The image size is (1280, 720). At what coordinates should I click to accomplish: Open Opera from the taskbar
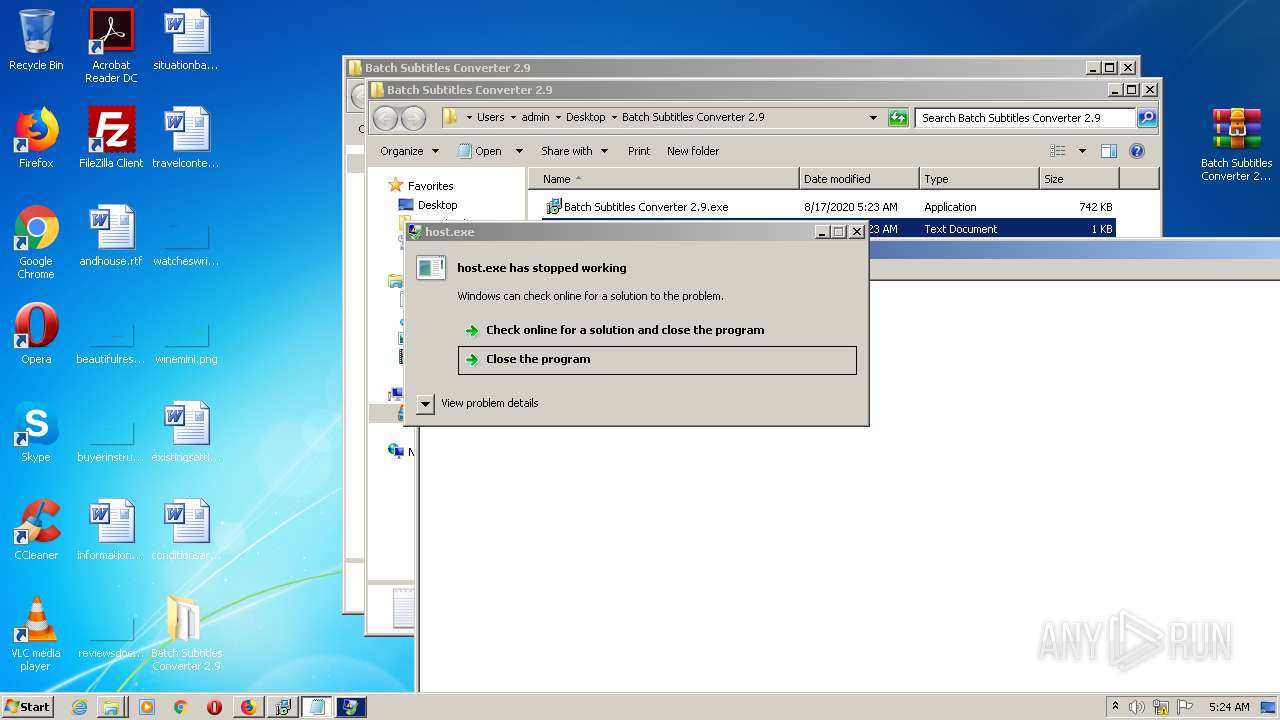click(214, 707)
